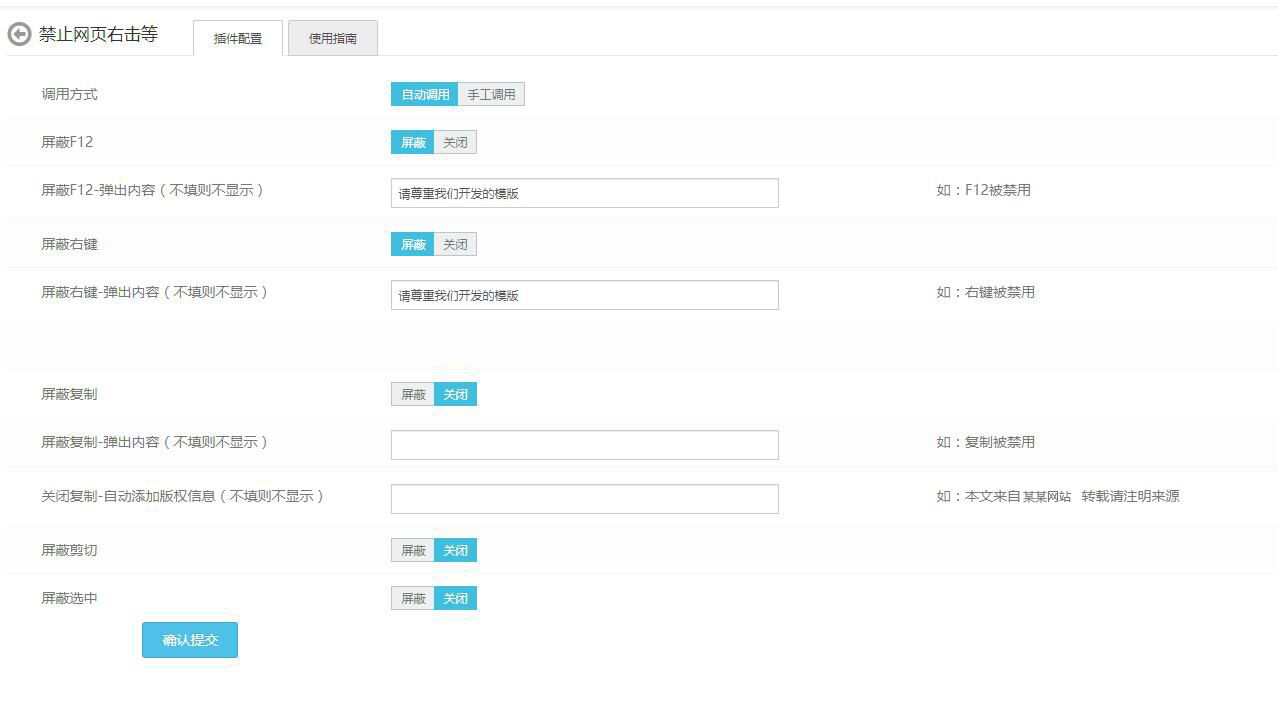Click the back arrow icon beside 禁止网页右击等
Viewport: 1278px width, 721px height.
pyautogui.click(x=19, y=35)
